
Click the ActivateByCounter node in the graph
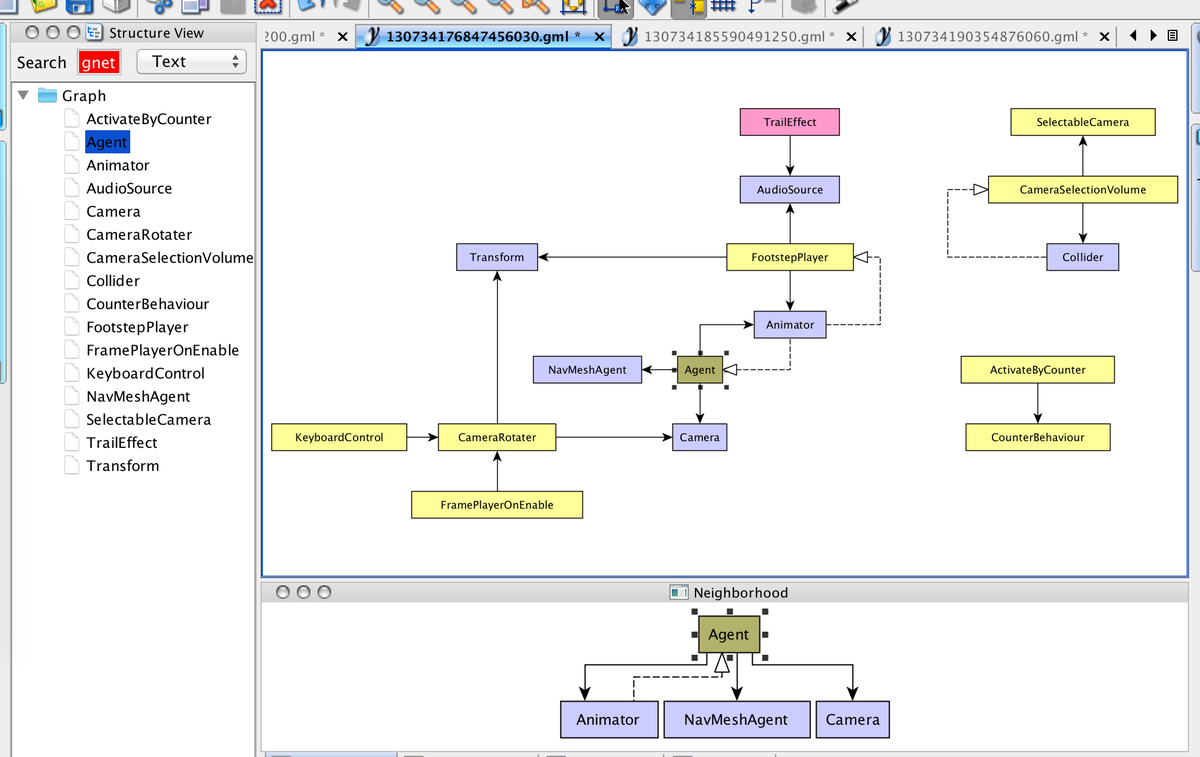(x=1038, y=370)
